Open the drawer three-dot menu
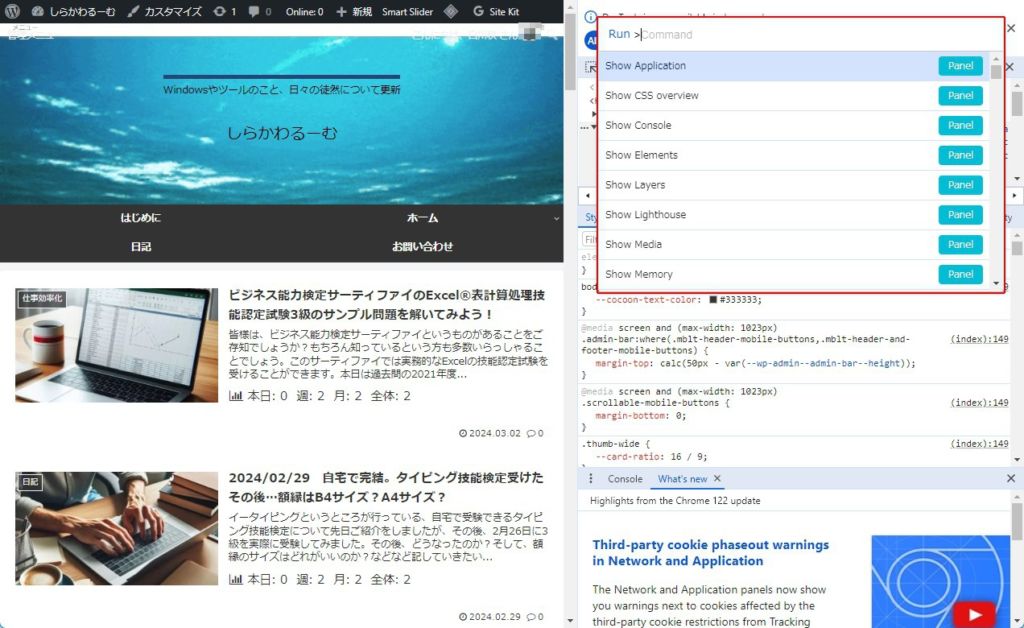The height and width of the screenshot is (628, 1024). click(591, 479)
